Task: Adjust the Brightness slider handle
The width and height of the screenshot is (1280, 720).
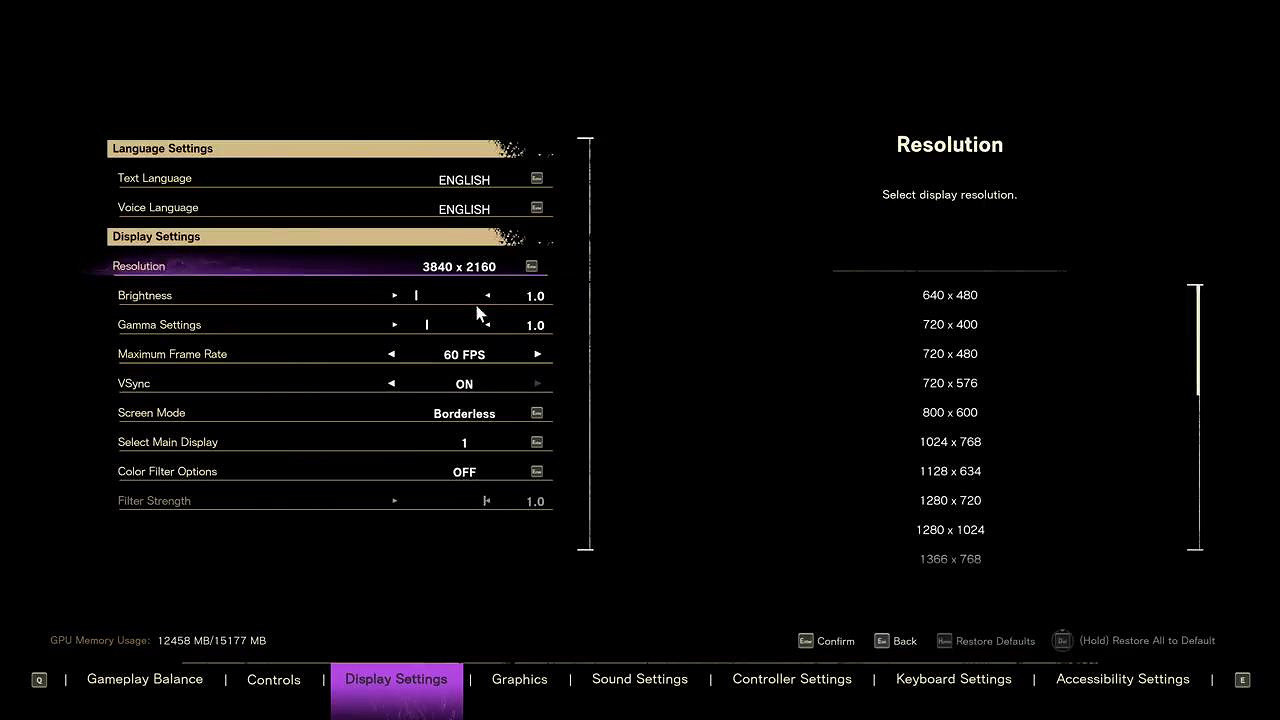Action: [416, 296]
